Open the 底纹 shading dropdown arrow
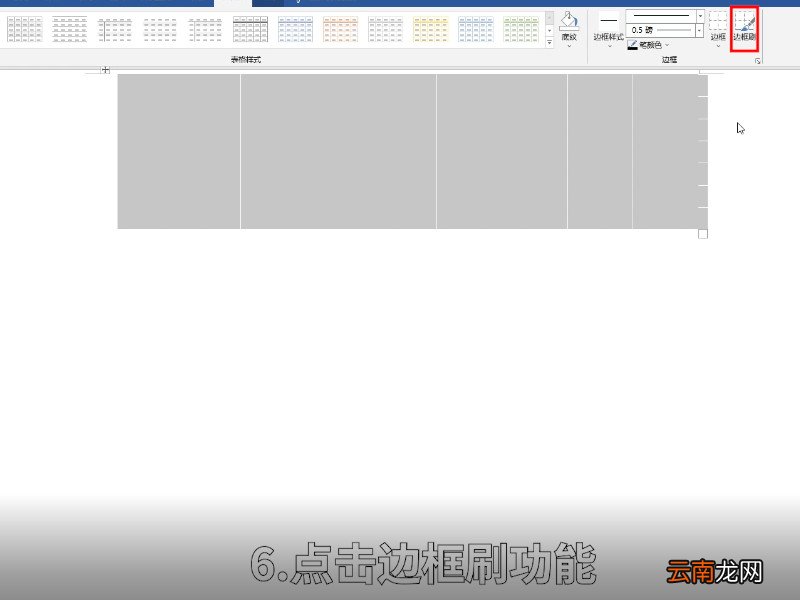 click(x=569, y=46)
